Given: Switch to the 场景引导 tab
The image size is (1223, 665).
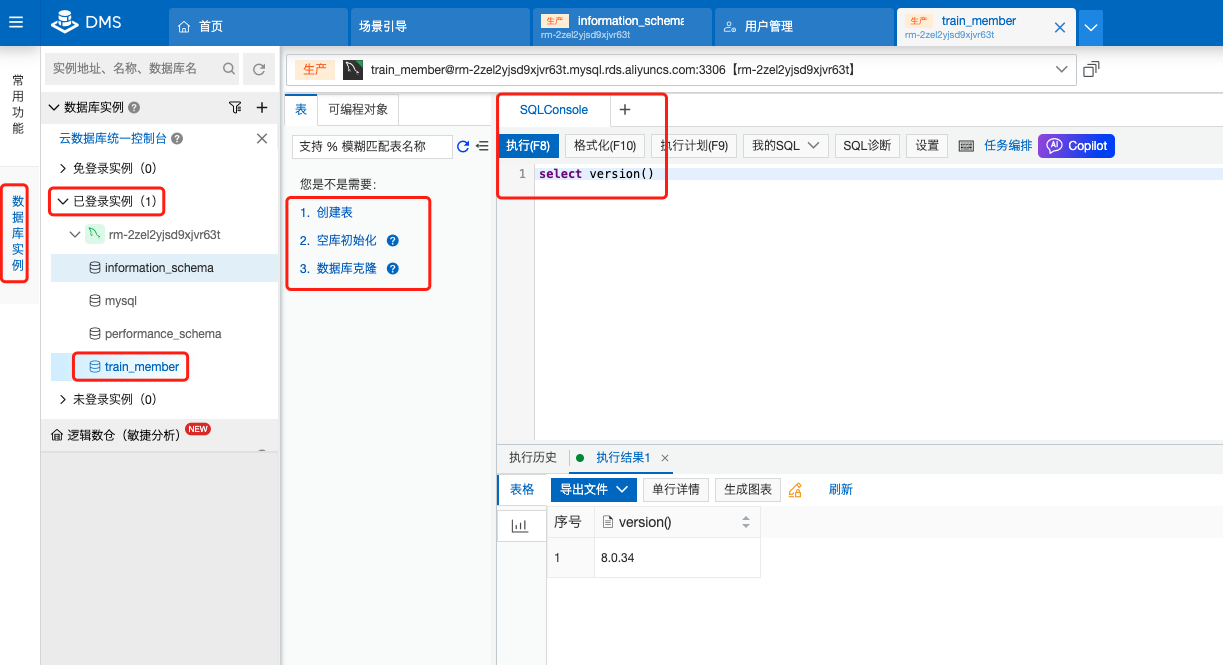Looking at the screenshot, I should tap(440, 27).
